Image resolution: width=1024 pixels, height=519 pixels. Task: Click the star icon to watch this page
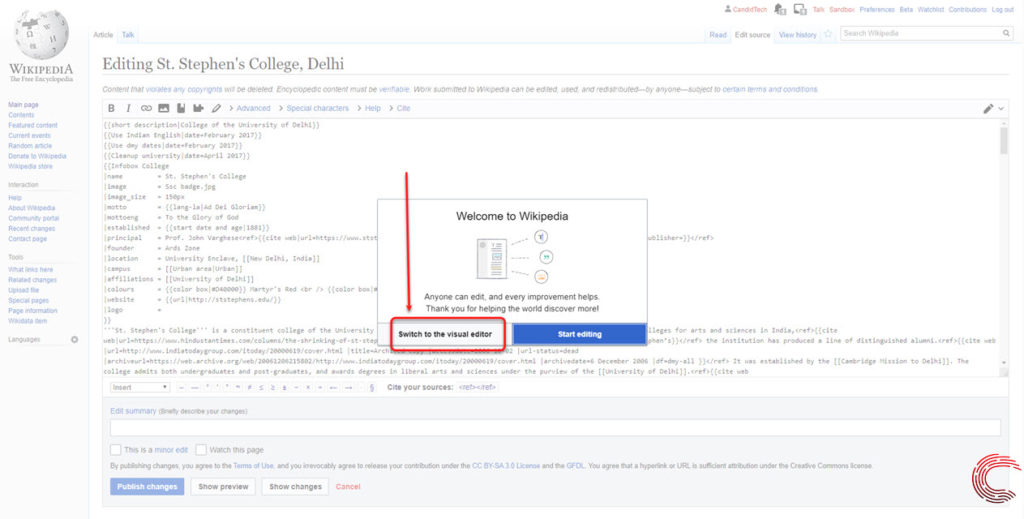828,34
